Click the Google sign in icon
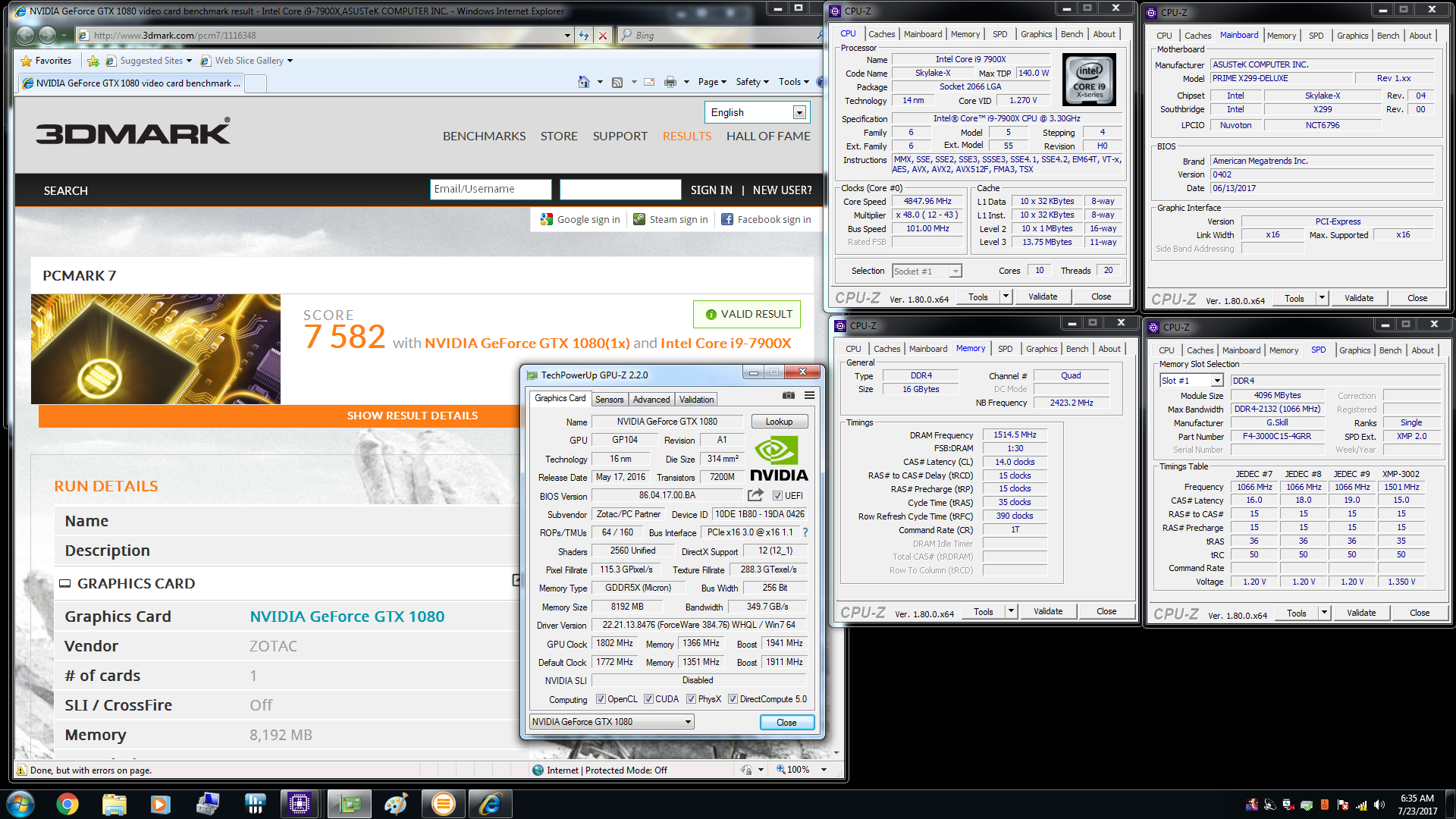The height and width of the screenshot is (819, 1456). click(547, 219)
